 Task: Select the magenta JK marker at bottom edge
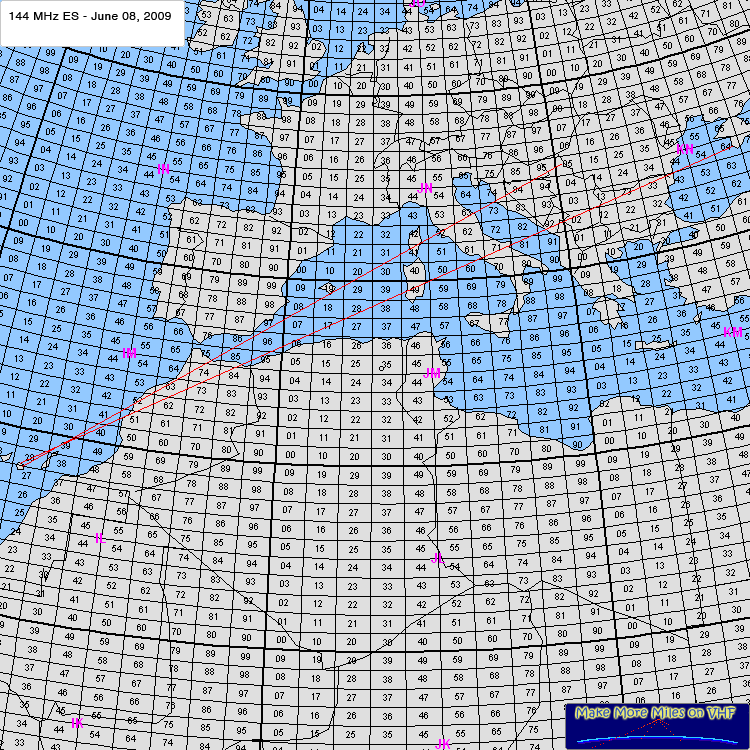(443, 743)
